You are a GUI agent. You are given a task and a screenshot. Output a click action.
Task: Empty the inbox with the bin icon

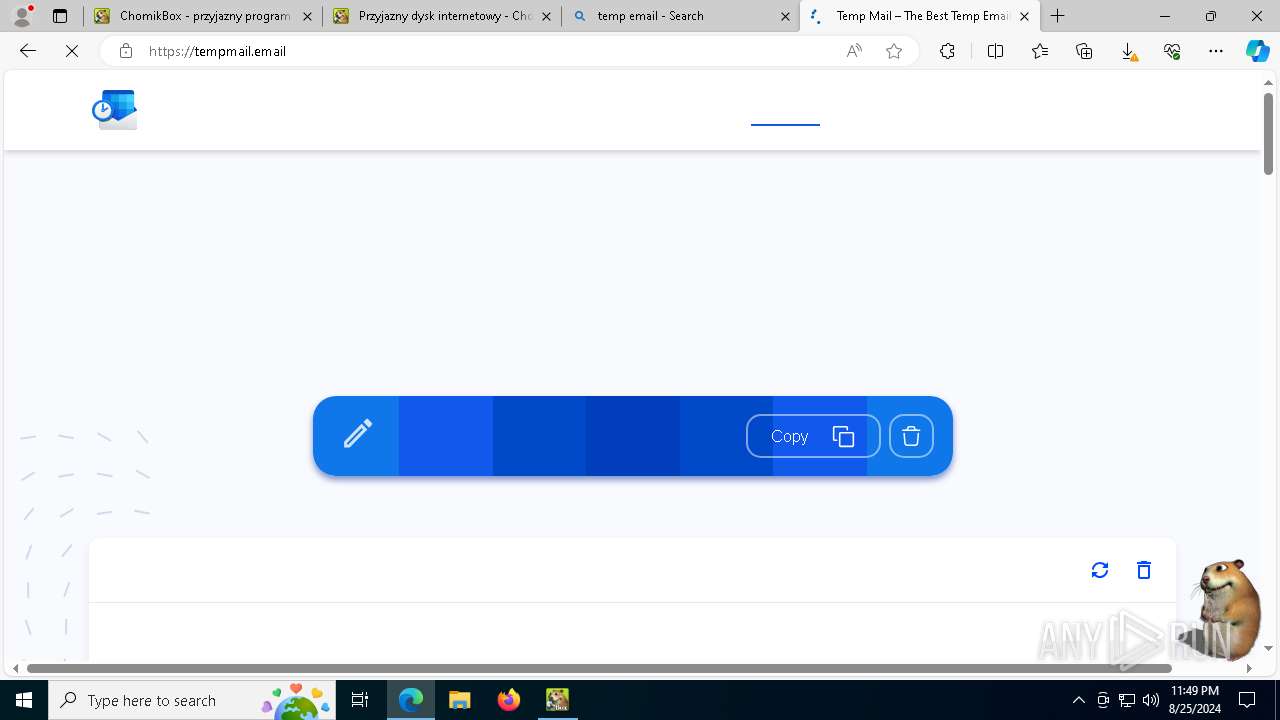pos(1144,570)
